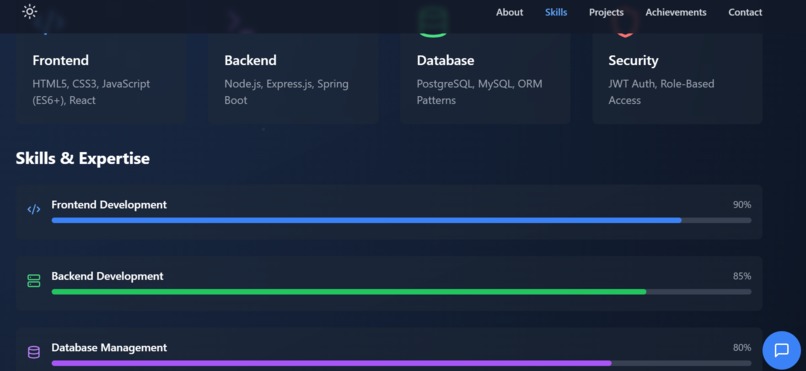Click the Database Management label

coord(109,348)
